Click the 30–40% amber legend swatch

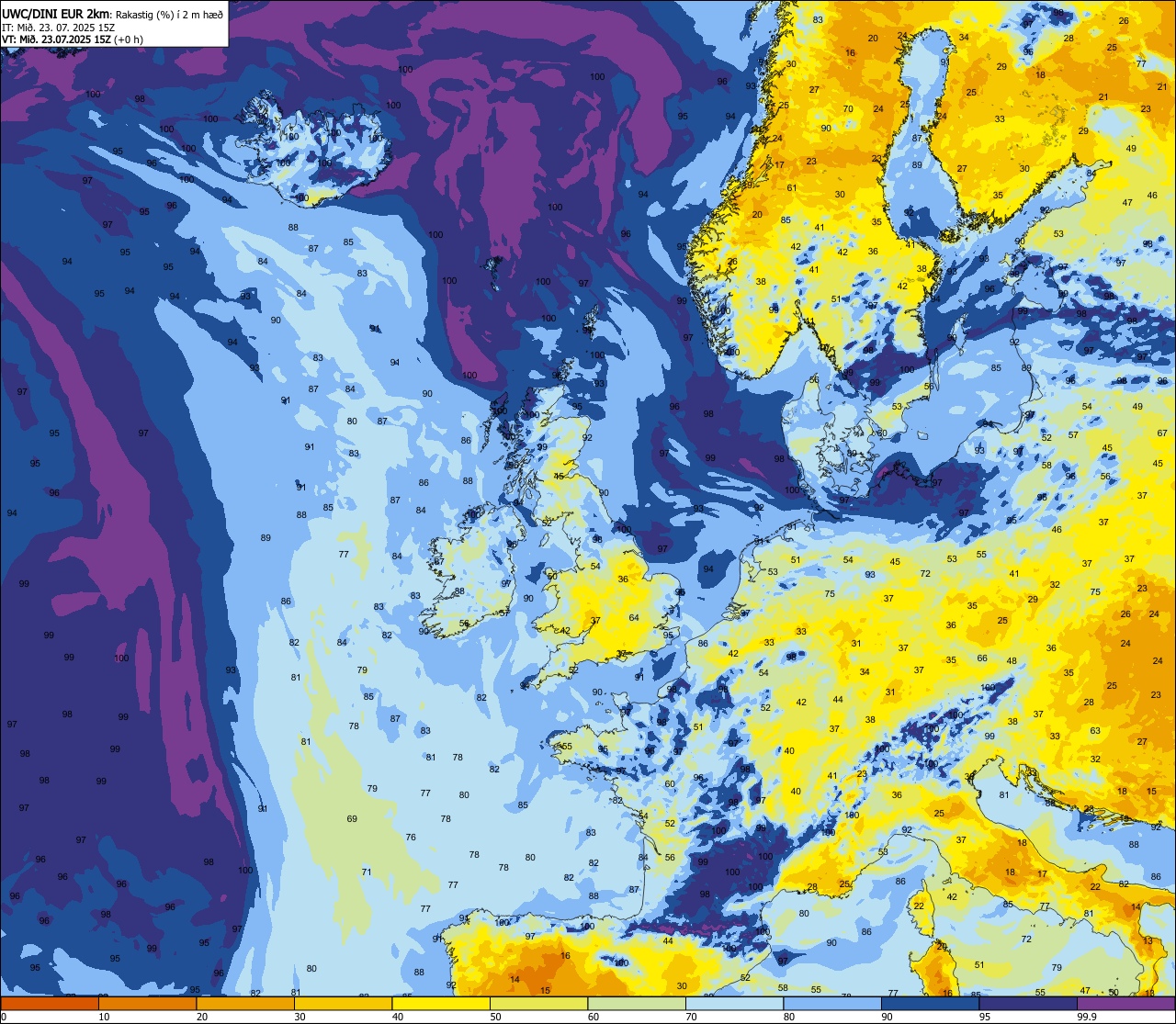click(343, 1004)
